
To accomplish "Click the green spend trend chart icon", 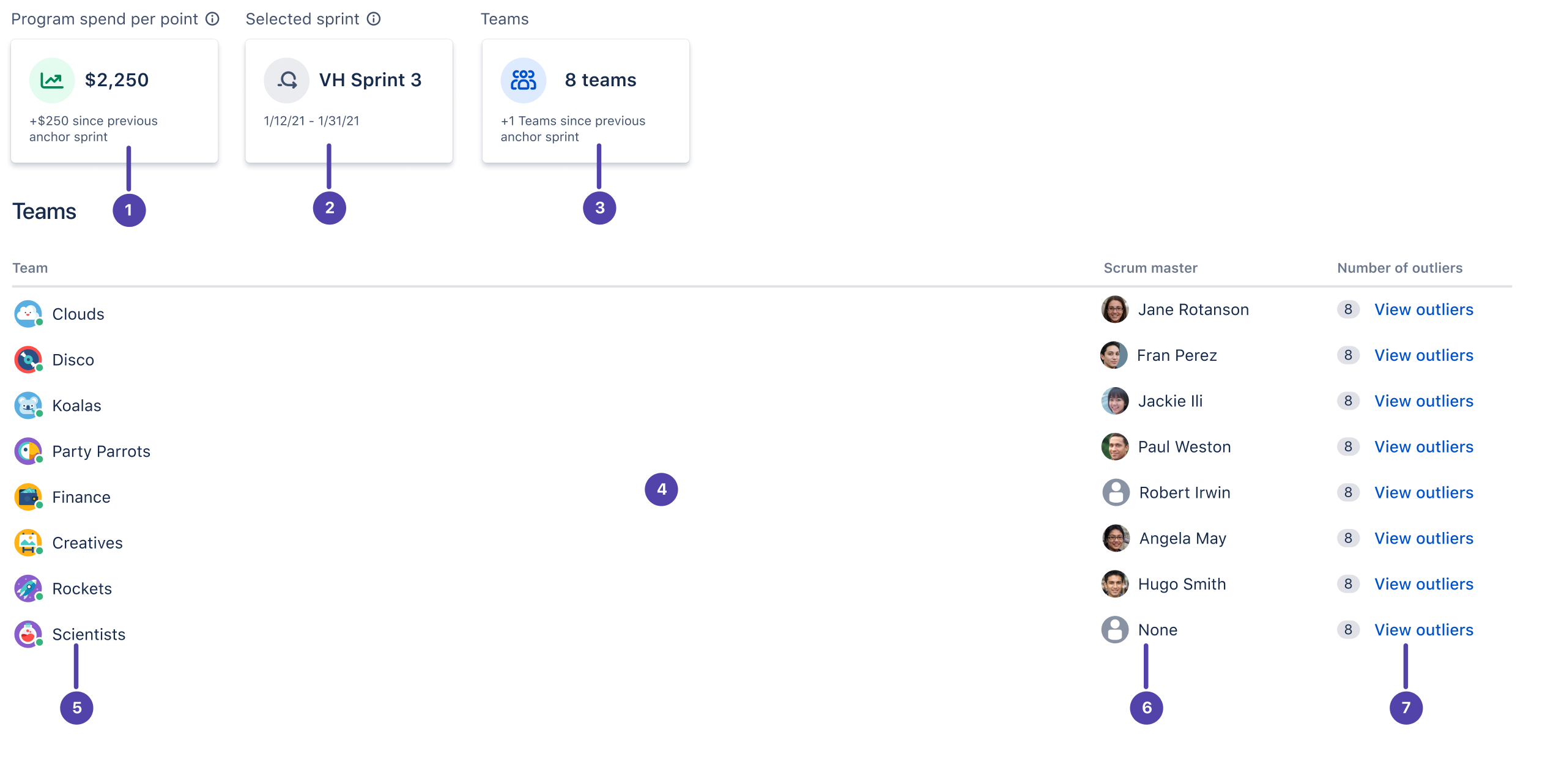I will (x=52, y=80).
